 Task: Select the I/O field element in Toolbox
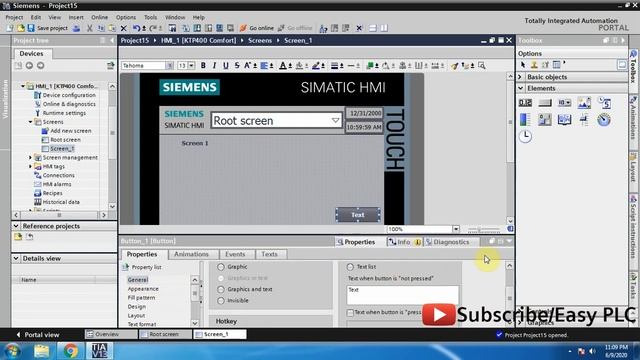(x=525, y=102)
